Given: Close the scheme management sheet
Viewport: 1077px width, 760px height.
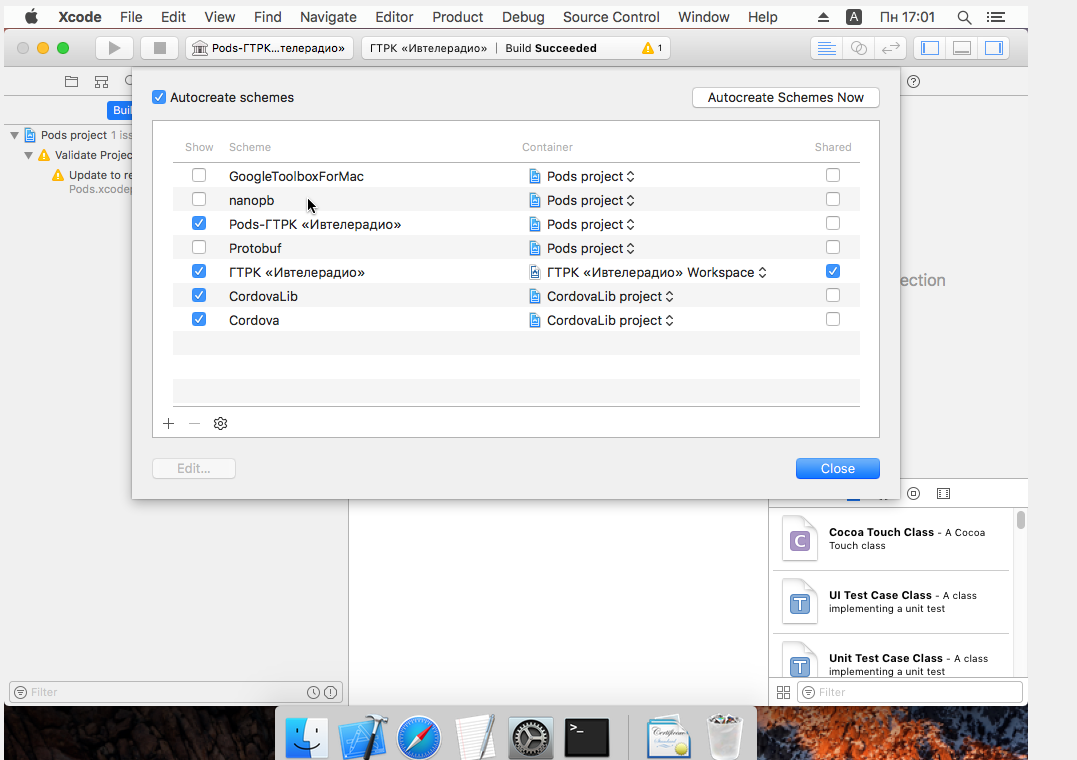Looking at the screenshot, I should click(837, 467).
